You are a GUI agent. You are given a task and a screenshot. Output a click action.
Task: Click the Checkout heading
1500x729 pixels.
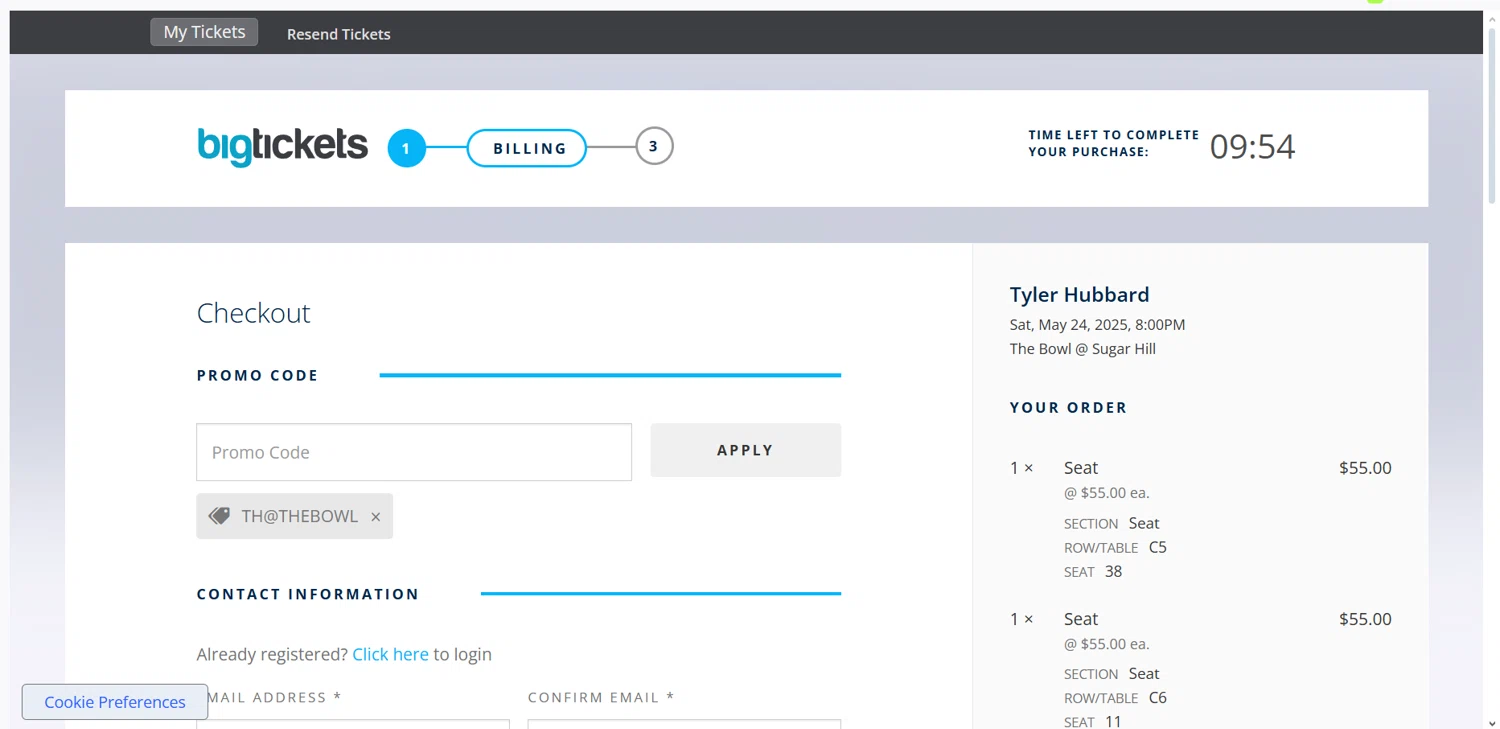tap(254, 313)
